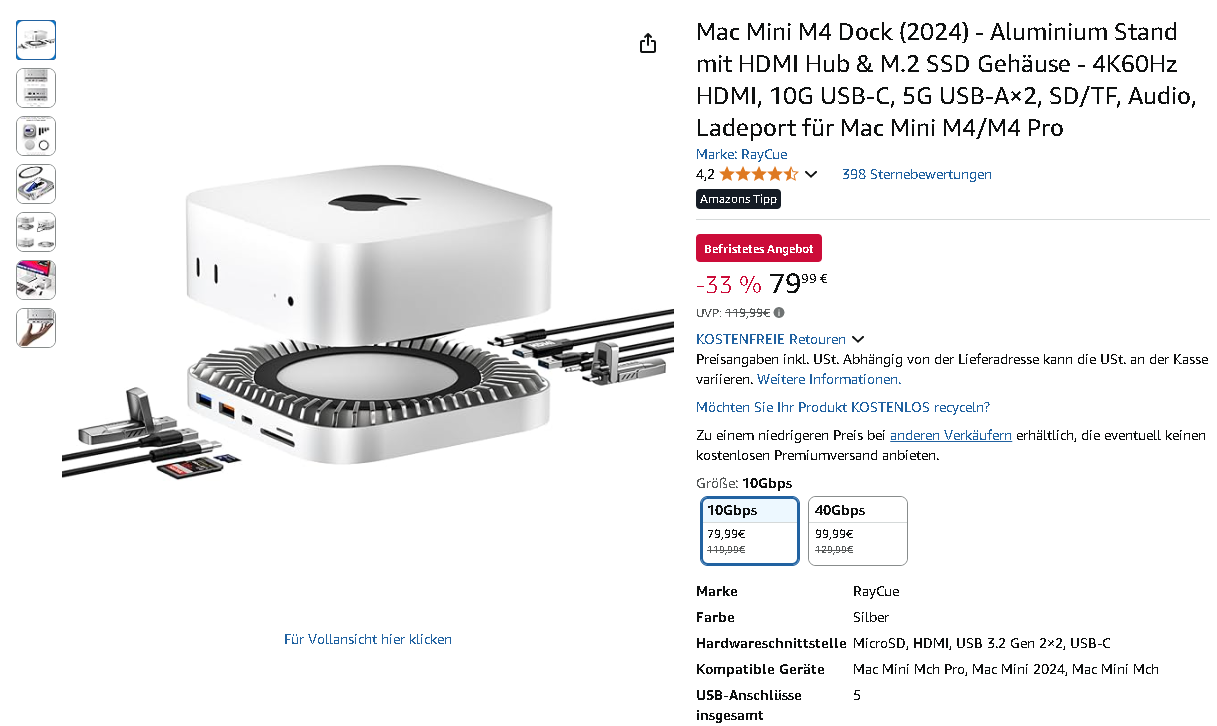
Task: Click Für Vollansicht hier klicken
Action: tap(368, 639)
